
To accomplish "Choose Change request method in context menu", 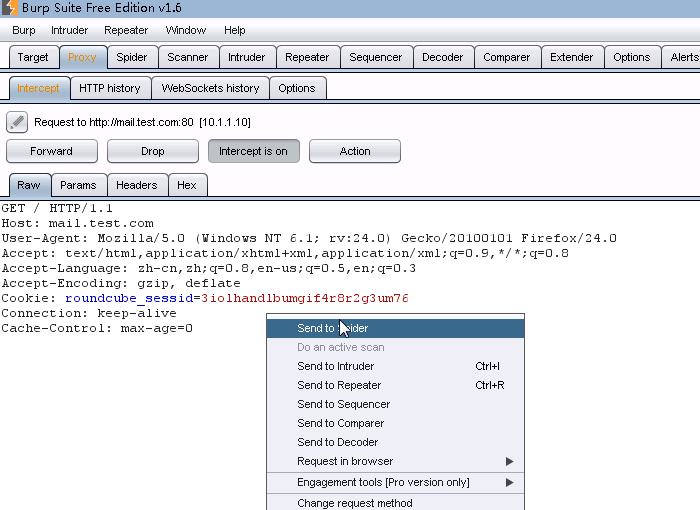I will coord(395,503).
